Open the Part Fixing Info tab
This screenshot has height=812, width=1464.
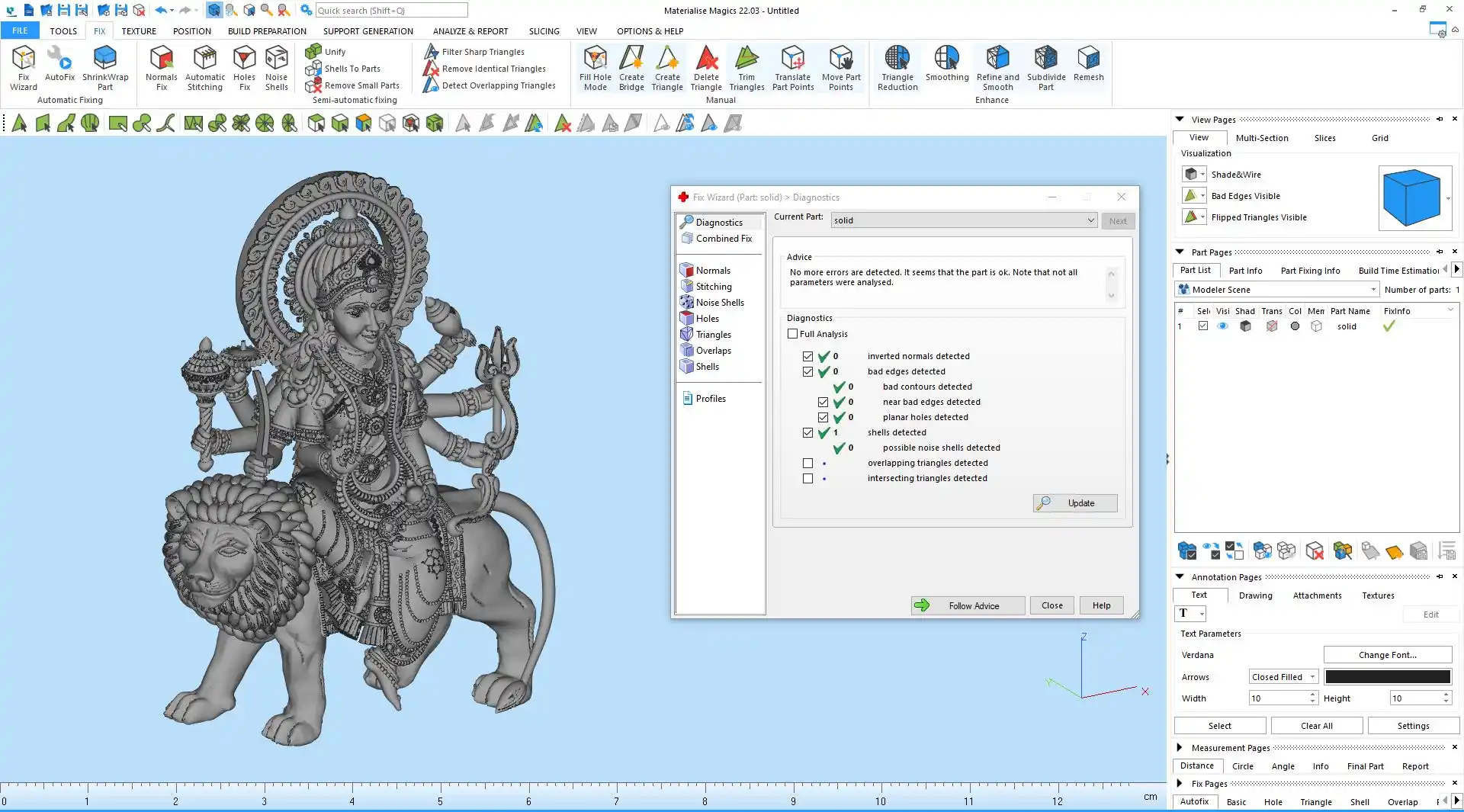coord(1310,271)
